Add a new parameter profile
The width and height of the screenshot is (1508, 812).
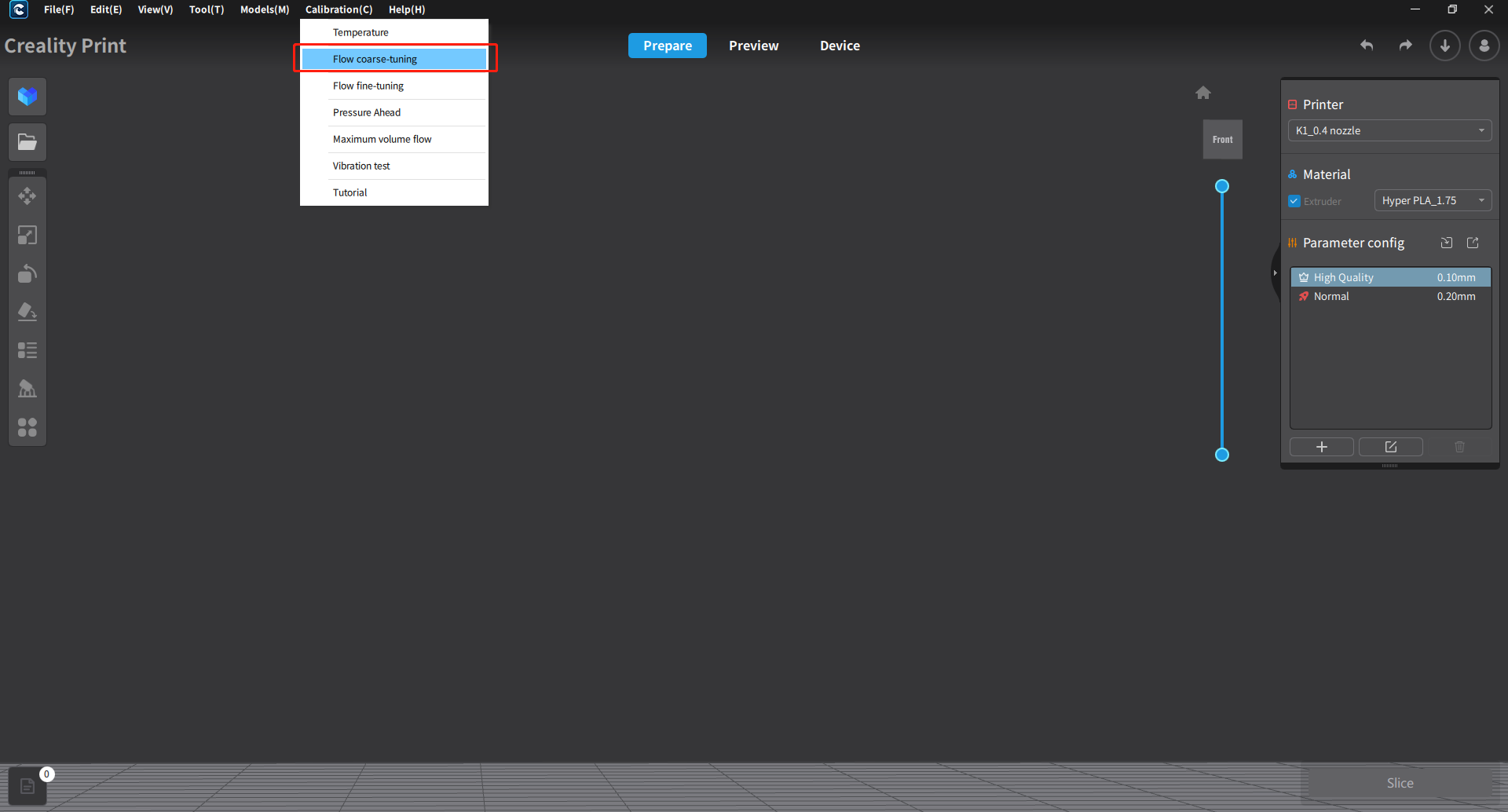click(x=1322, y=447)
